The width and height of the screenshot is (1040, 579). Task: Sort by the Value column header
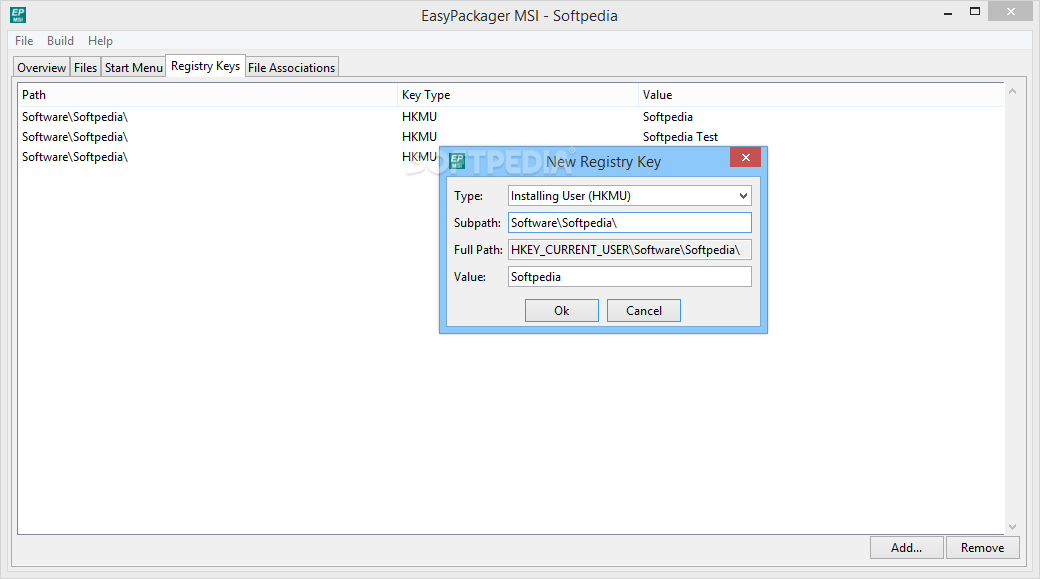tap(821, 95)
